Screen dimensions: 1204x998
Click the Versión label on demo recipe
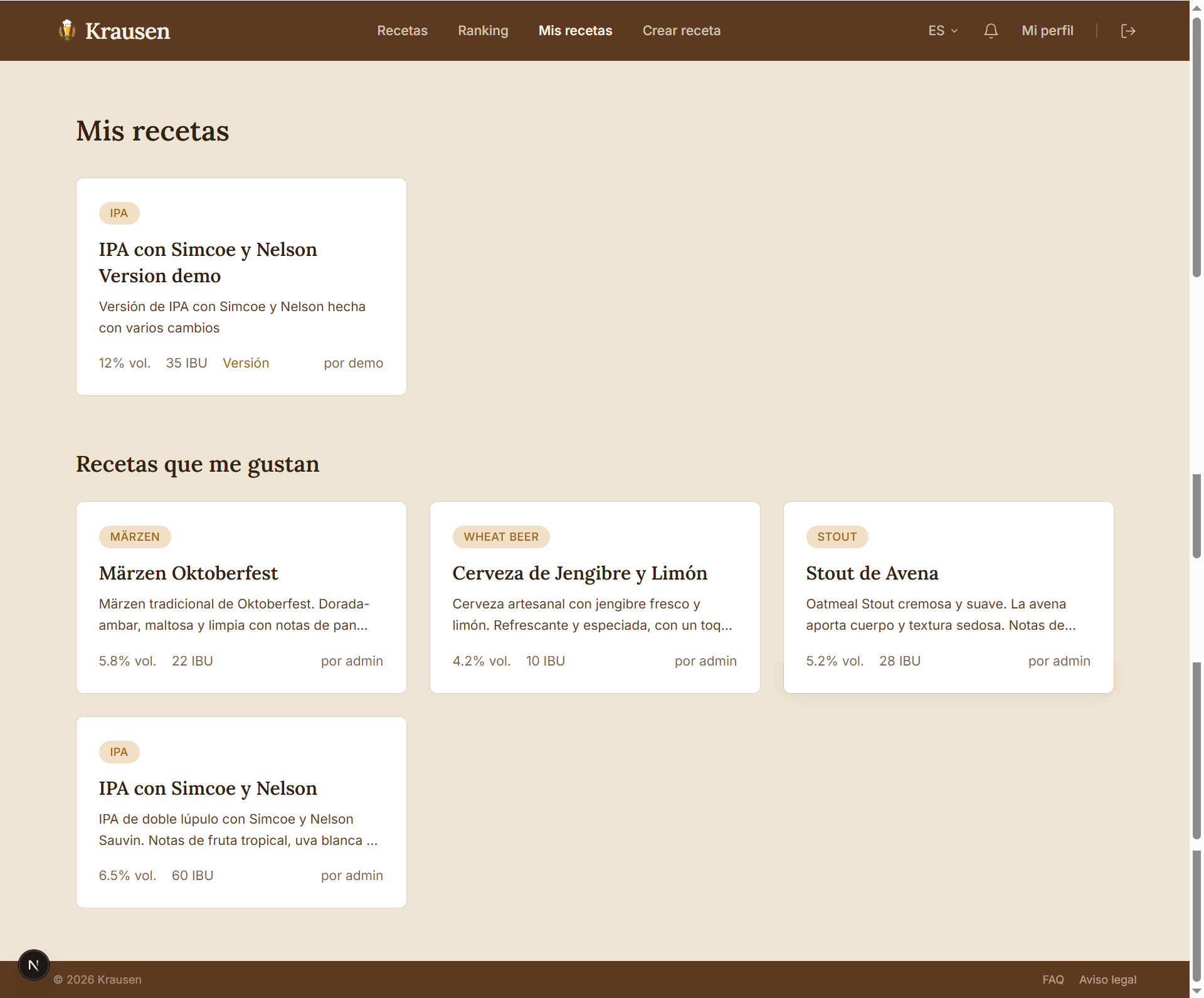(x=246, y=363)
